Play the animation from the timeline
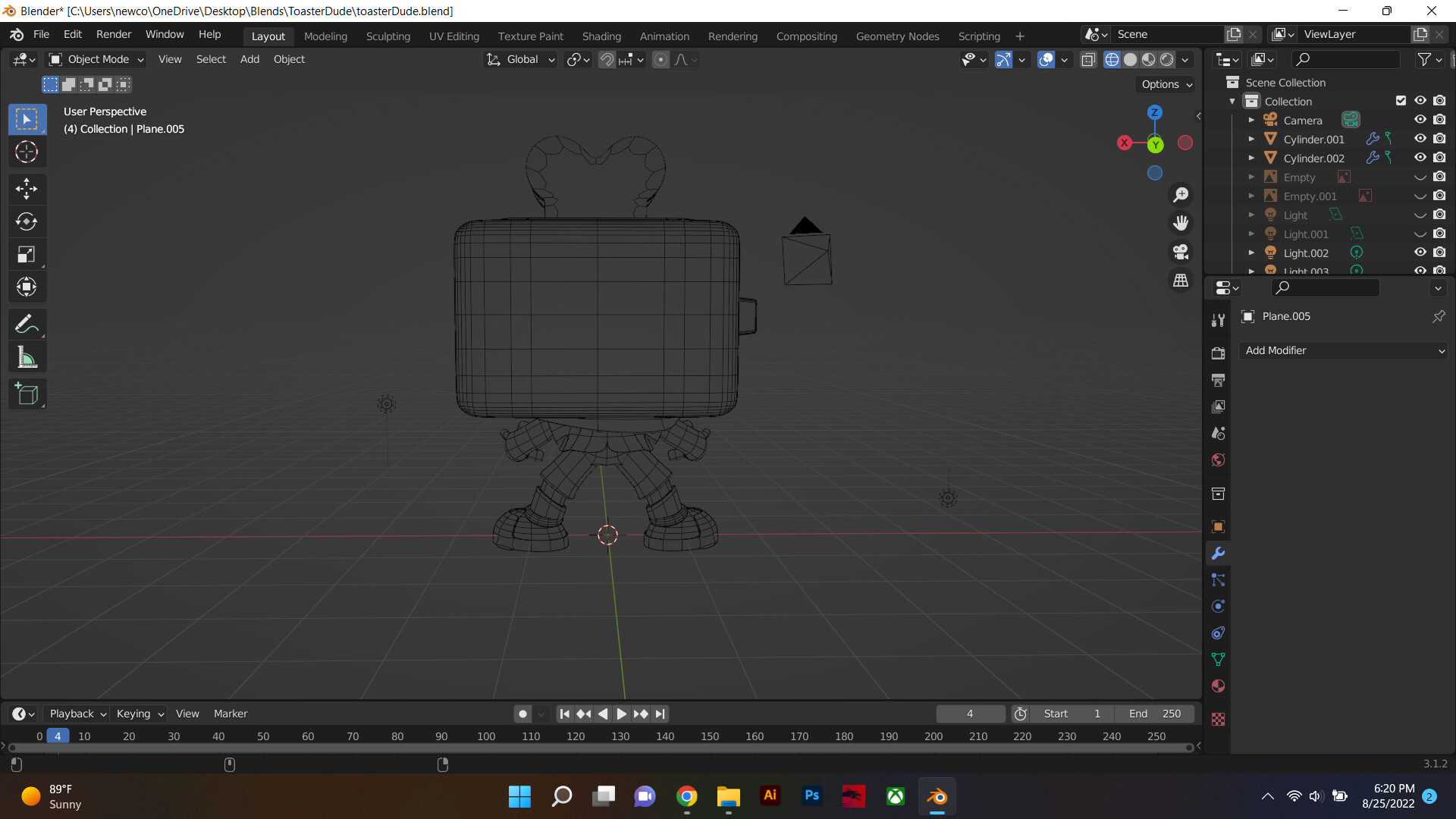This screenshot has height=819, width=1456. tap(621, 714)
